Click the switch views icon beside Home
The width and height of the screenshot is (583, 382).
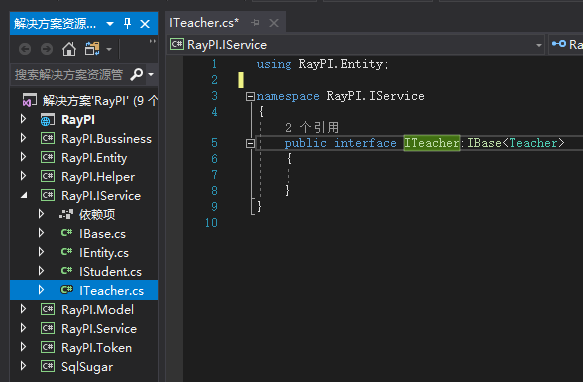92,49
